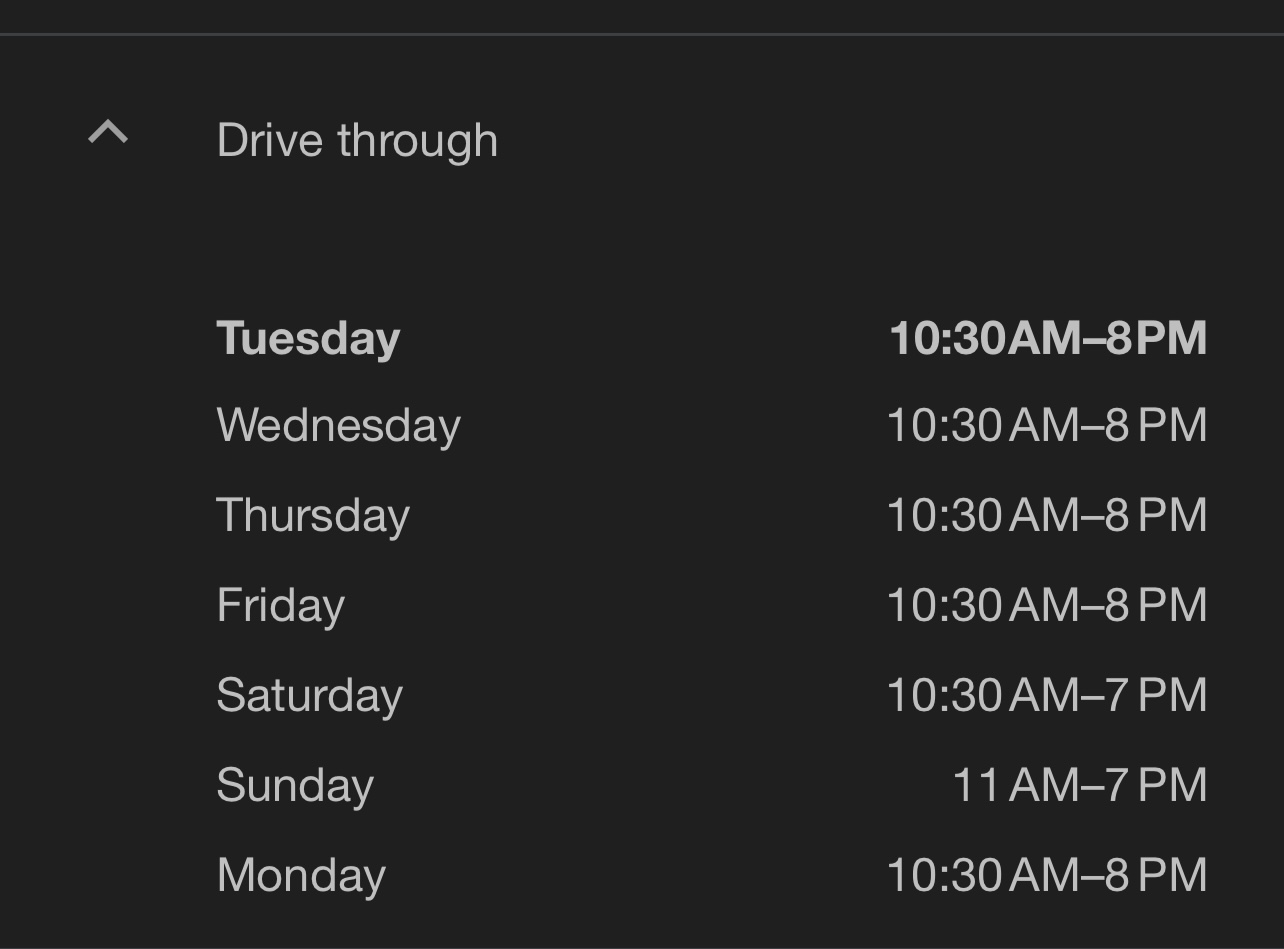1284x949 pixels.
Task: Select the Thursday day label
Action: coord(313,516)
